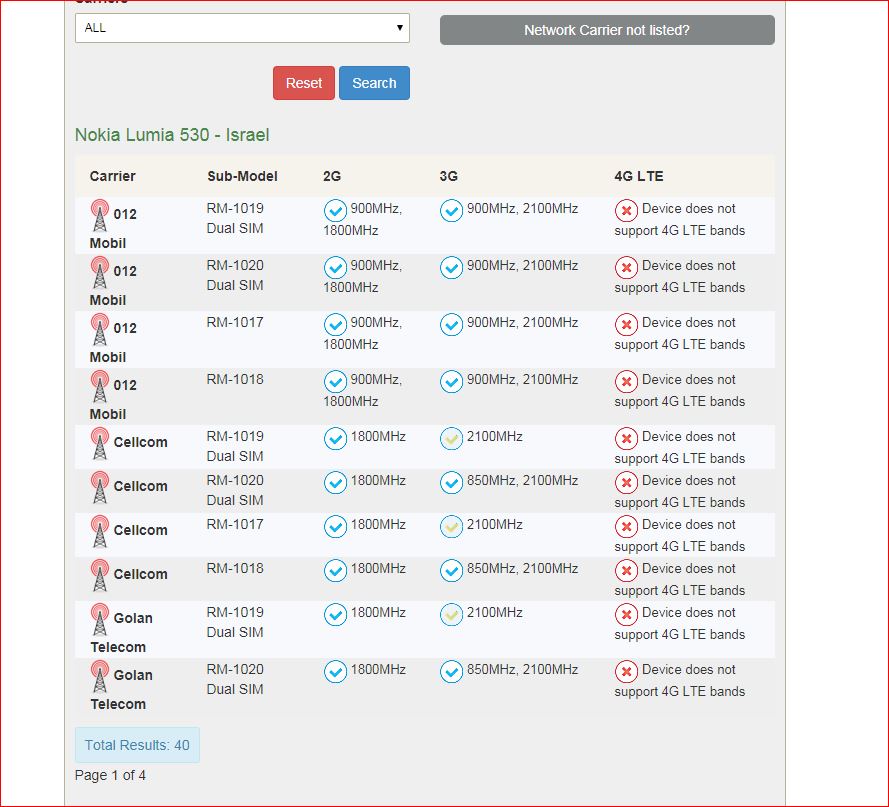Click RM-1019 Dual SIM in first 012 Mobil row

coord(235,218)
